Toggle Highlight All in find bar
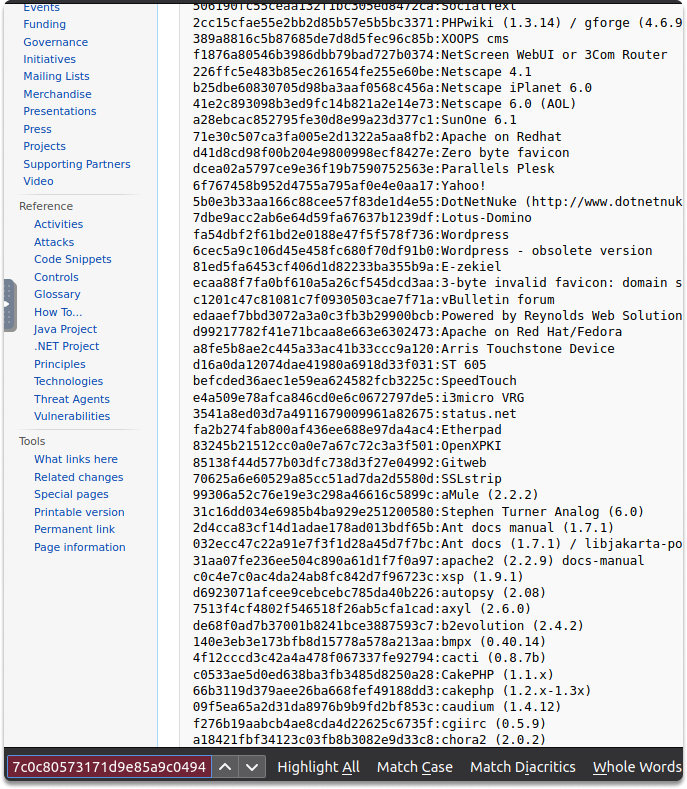Screen dimensions: 687x789 tap(318, 767)
